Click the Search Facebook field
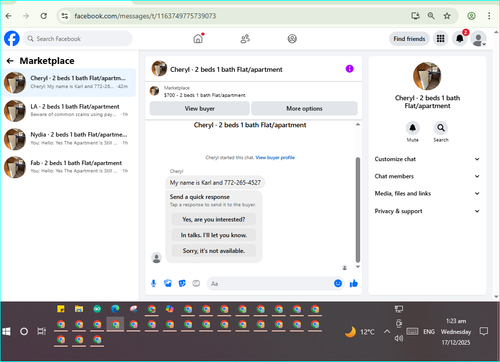500x362 pixels. coord(78,39)
